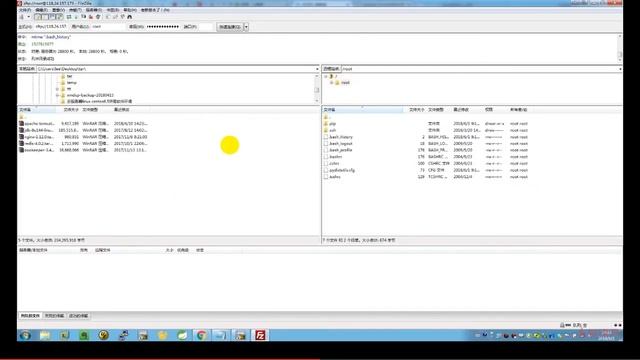Toggle transfer queue display toolbar button
Viewport: 640px width, 360px height.
[60, 17]
